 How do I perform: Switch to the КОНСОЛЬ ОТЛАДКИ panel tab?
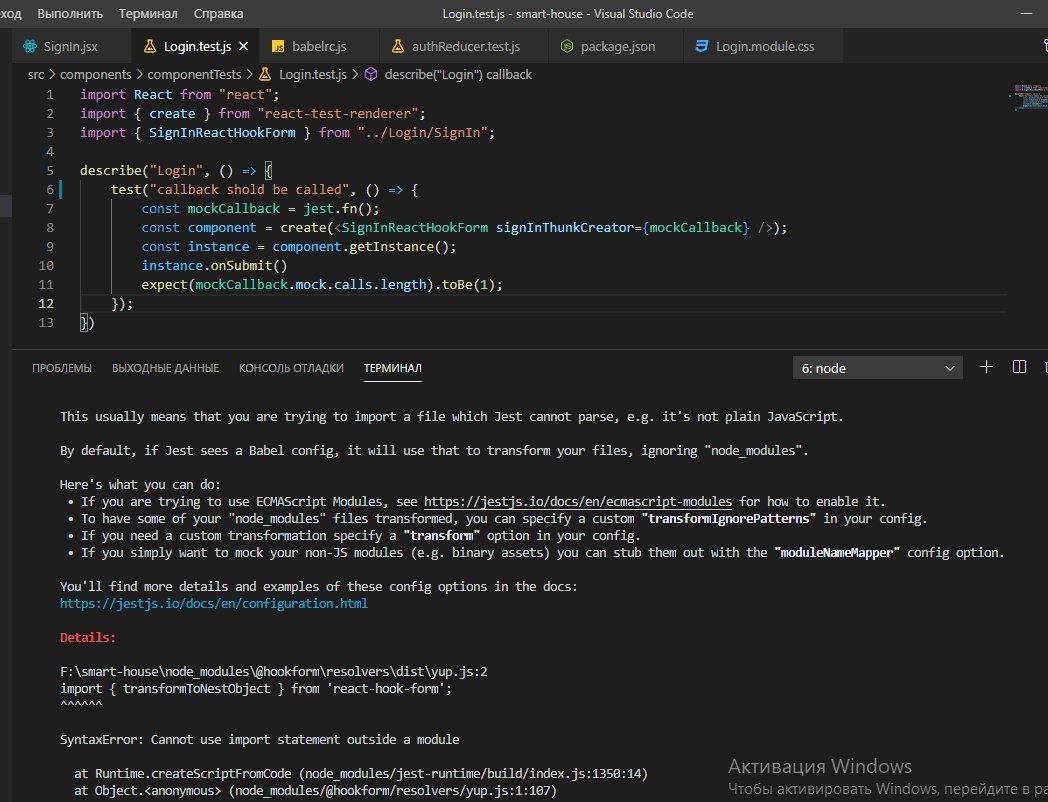click(291, 368)
